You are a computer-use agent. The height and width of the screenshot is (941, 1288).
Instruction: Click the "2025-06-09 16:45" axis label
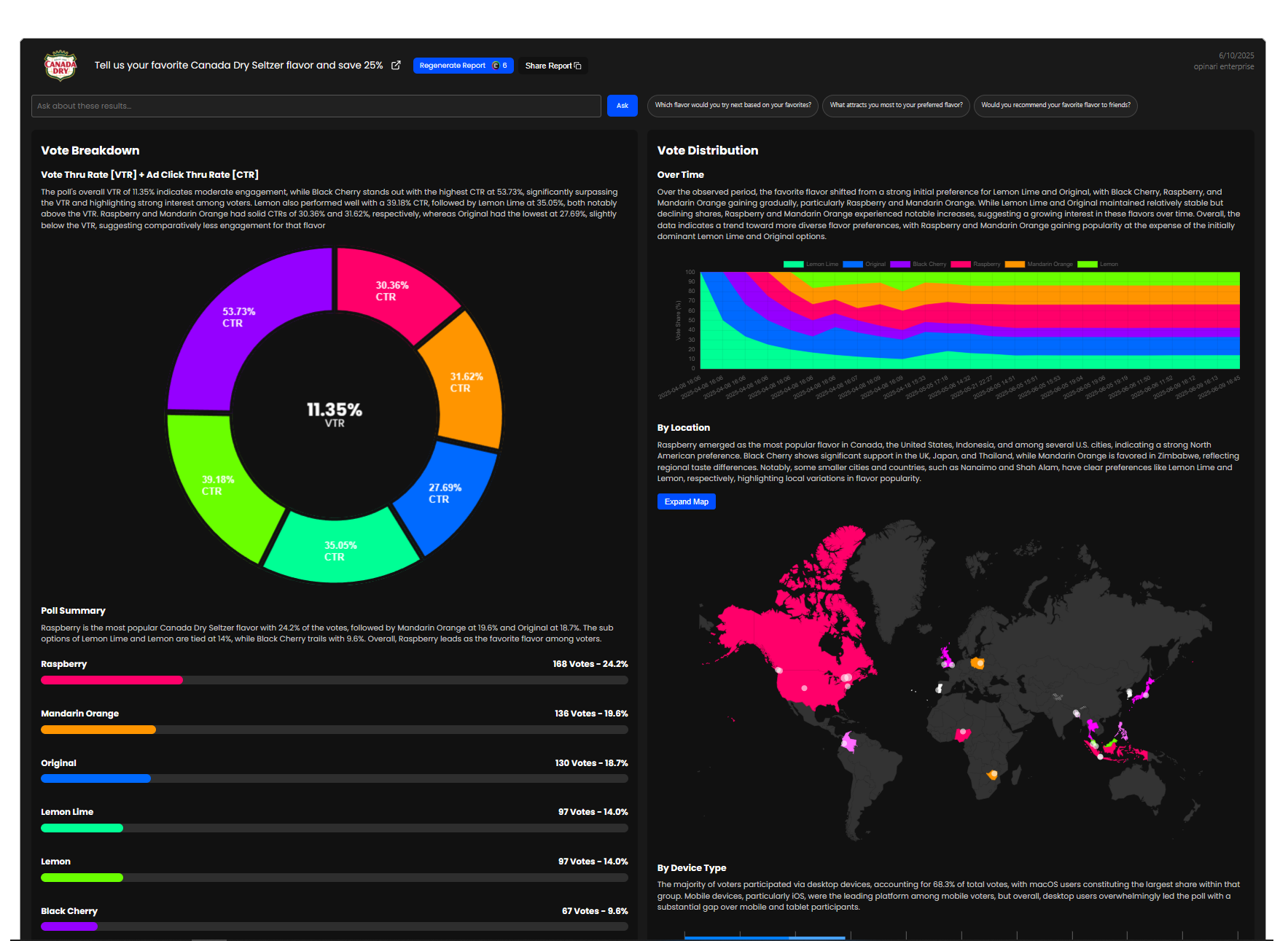pos(1219,387)
